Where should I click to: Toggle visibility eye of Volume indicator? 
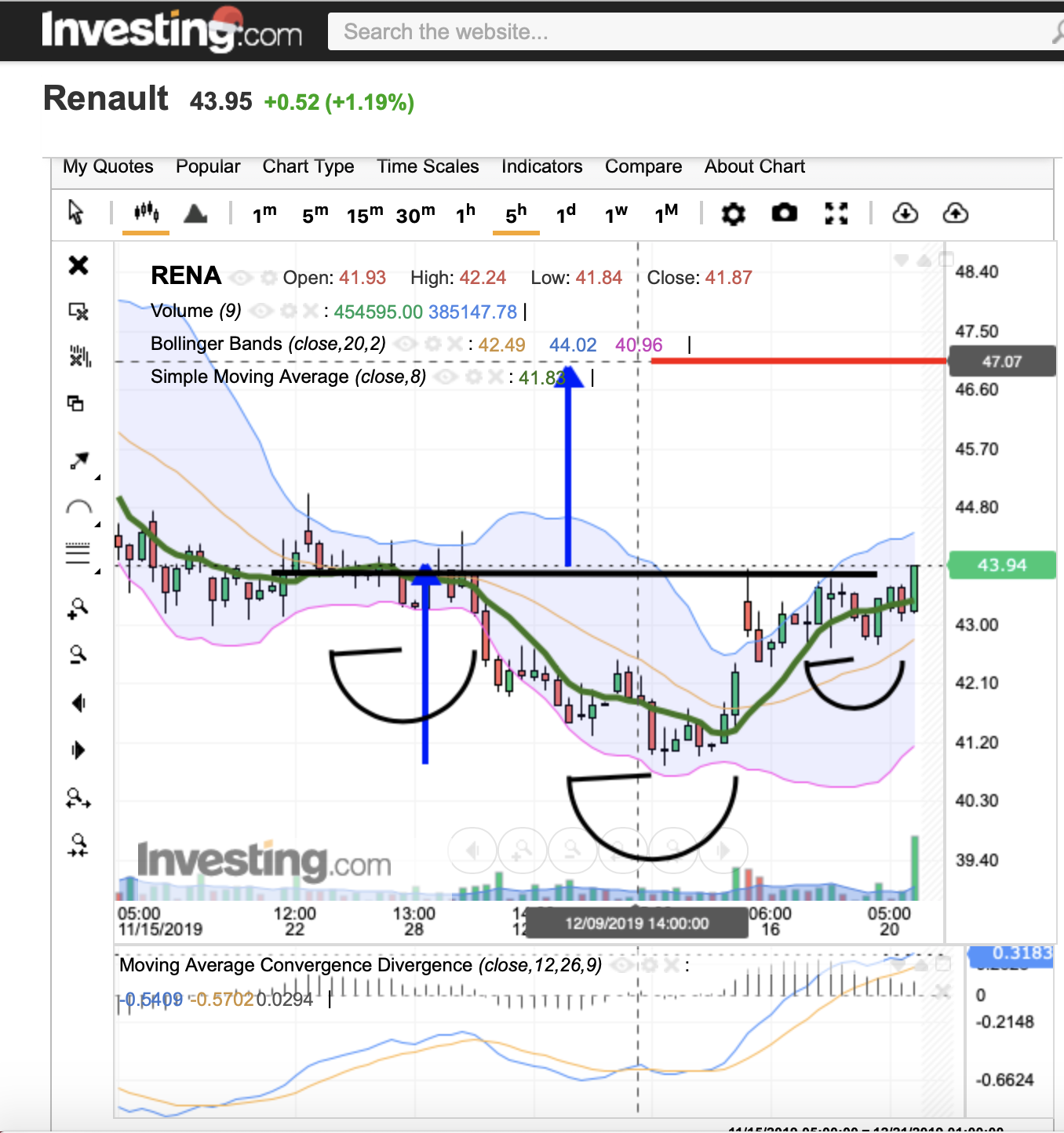coord(261,311)
